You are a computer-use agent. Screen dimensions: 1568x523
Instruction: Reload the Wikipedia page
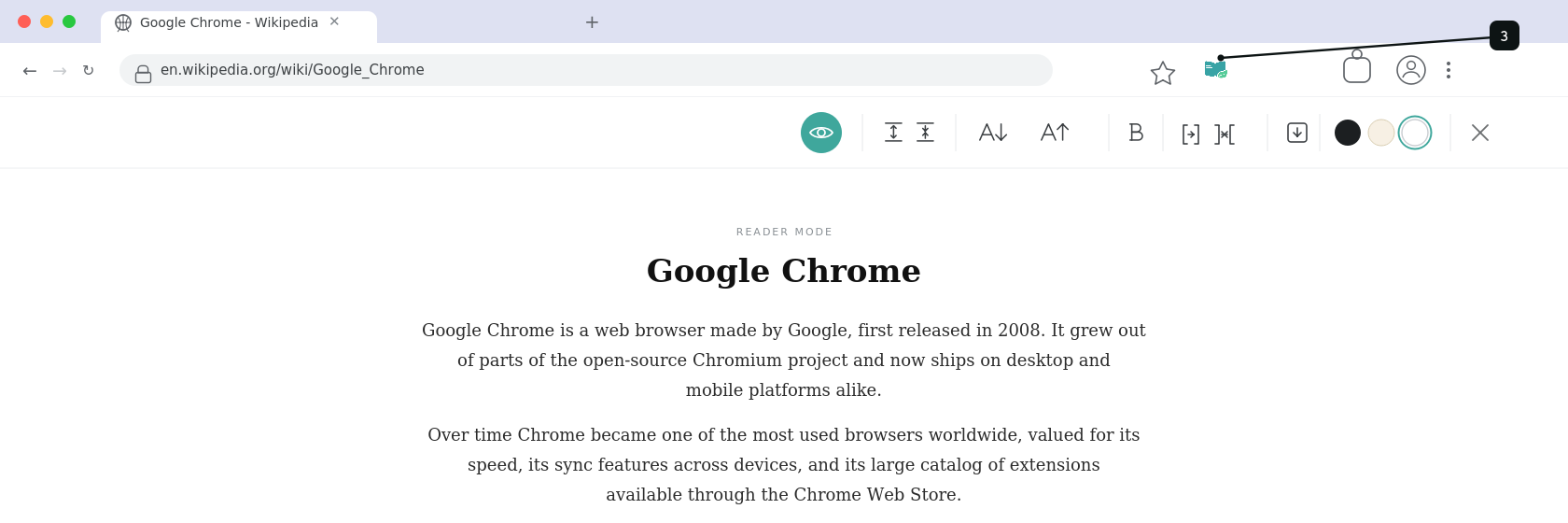pos(89,70)
